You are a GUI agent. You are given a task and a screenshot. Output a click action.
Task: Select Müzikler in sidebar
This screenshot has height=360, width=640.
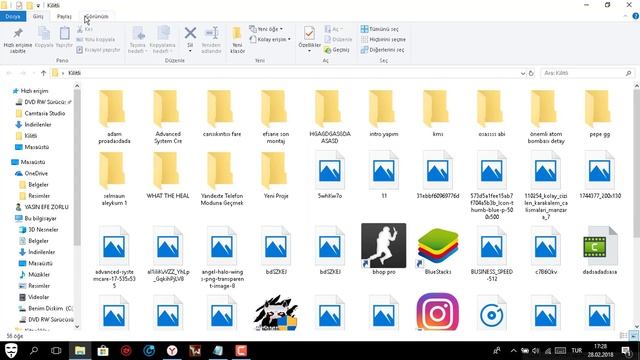(39, 274)
